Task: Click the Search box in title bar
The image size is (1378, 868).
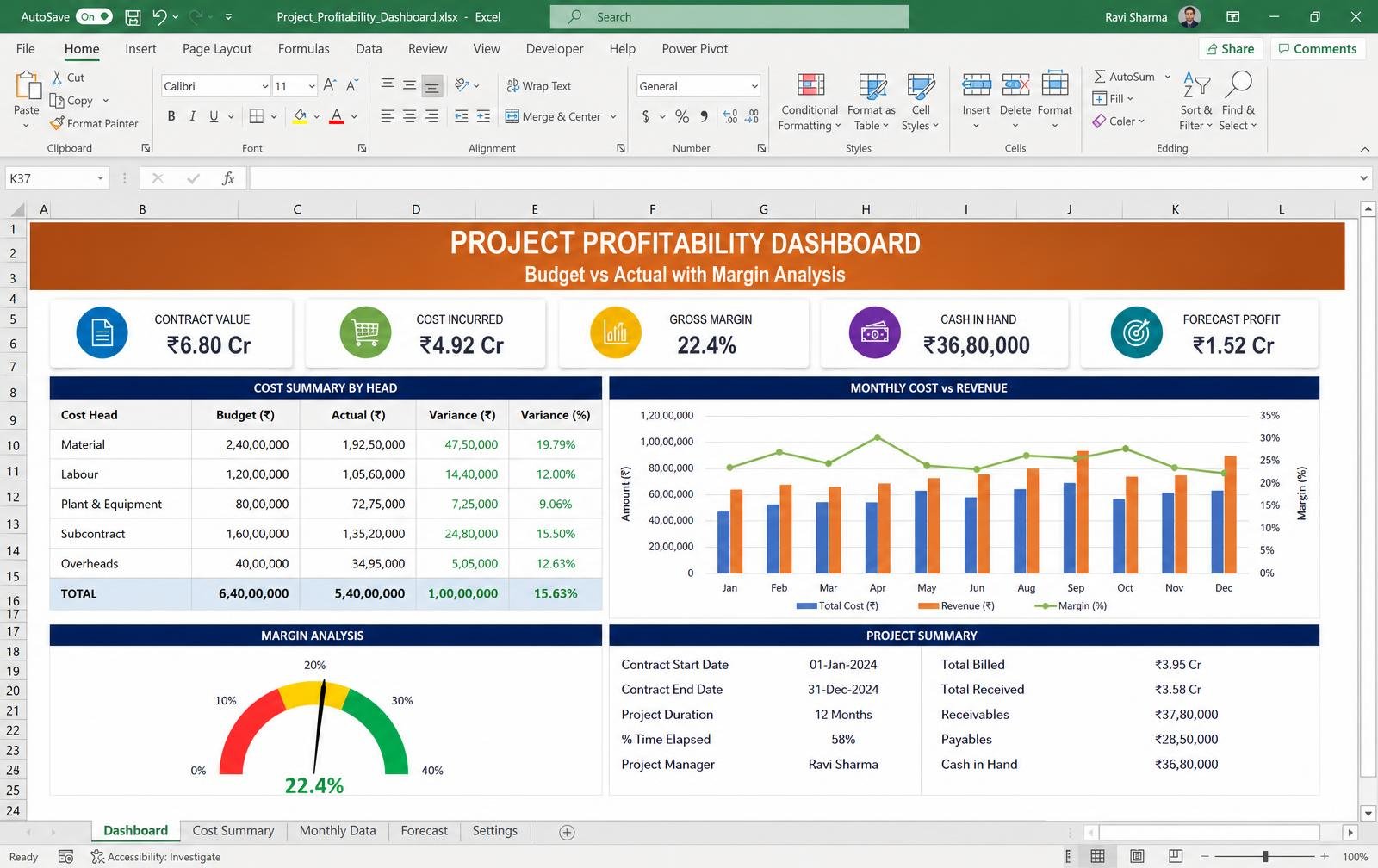Action: 729,16
